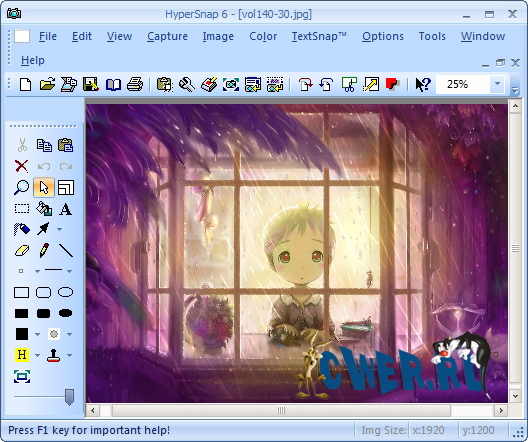Image resolution: width=528 pixels, height=442 pixels.
Task: Click the overlapping squares icon beside pointer tool
Action: [66, 188]
